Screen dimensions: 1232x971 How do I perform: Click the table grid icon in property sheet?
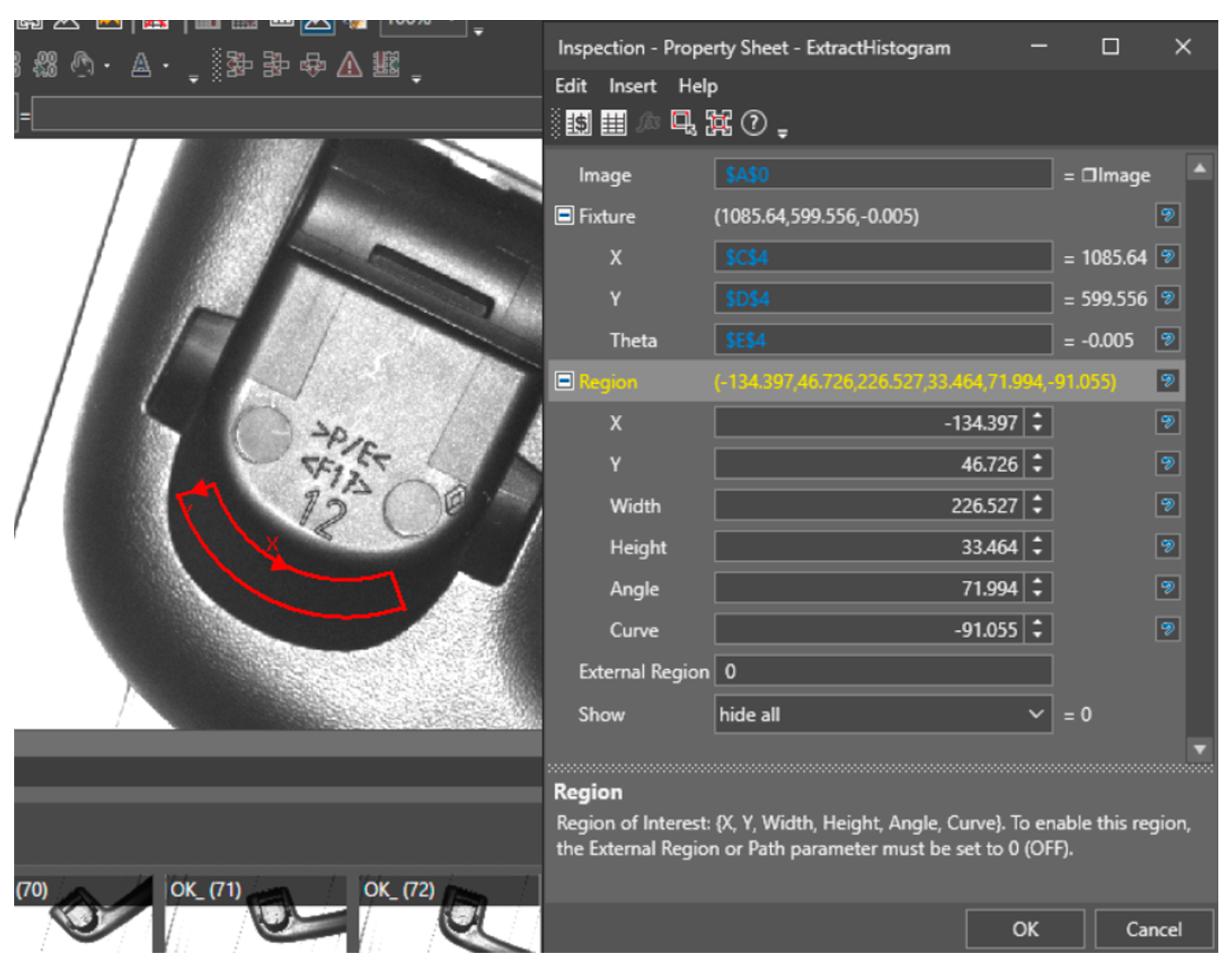click(x=613, y=123)
